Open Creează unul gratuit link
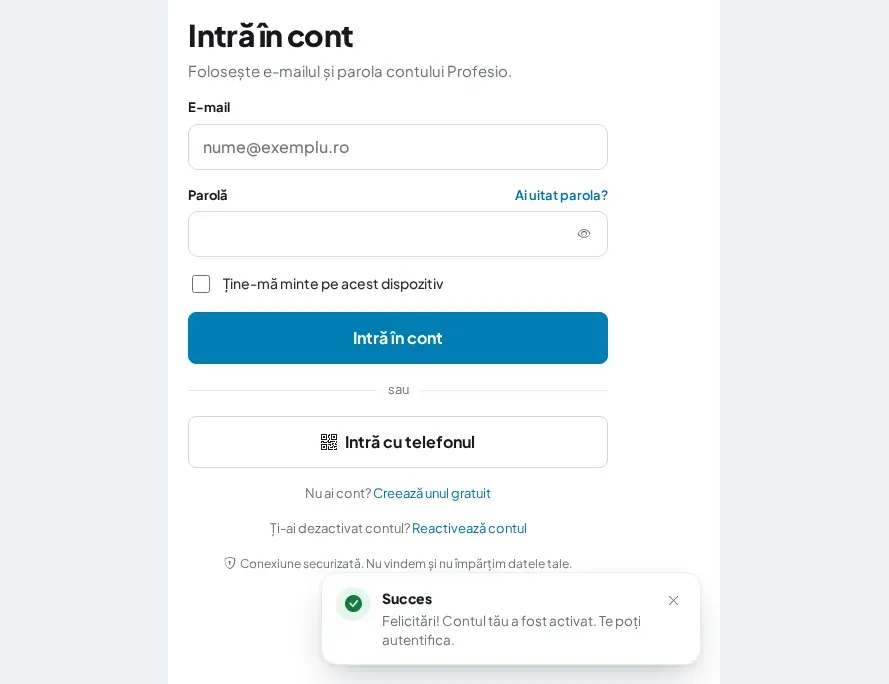 pos(431,493)
